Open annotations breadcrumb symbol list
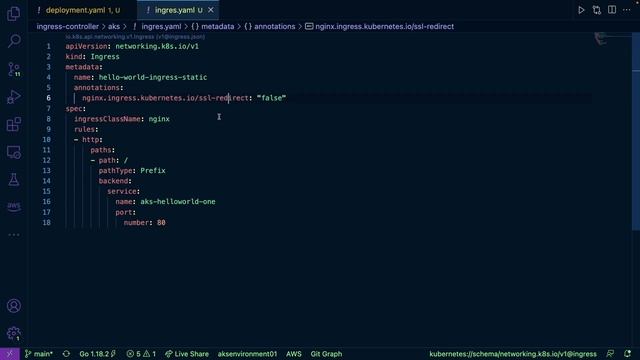The width and height of the screenshot is (640, 360). coord(269,27)
